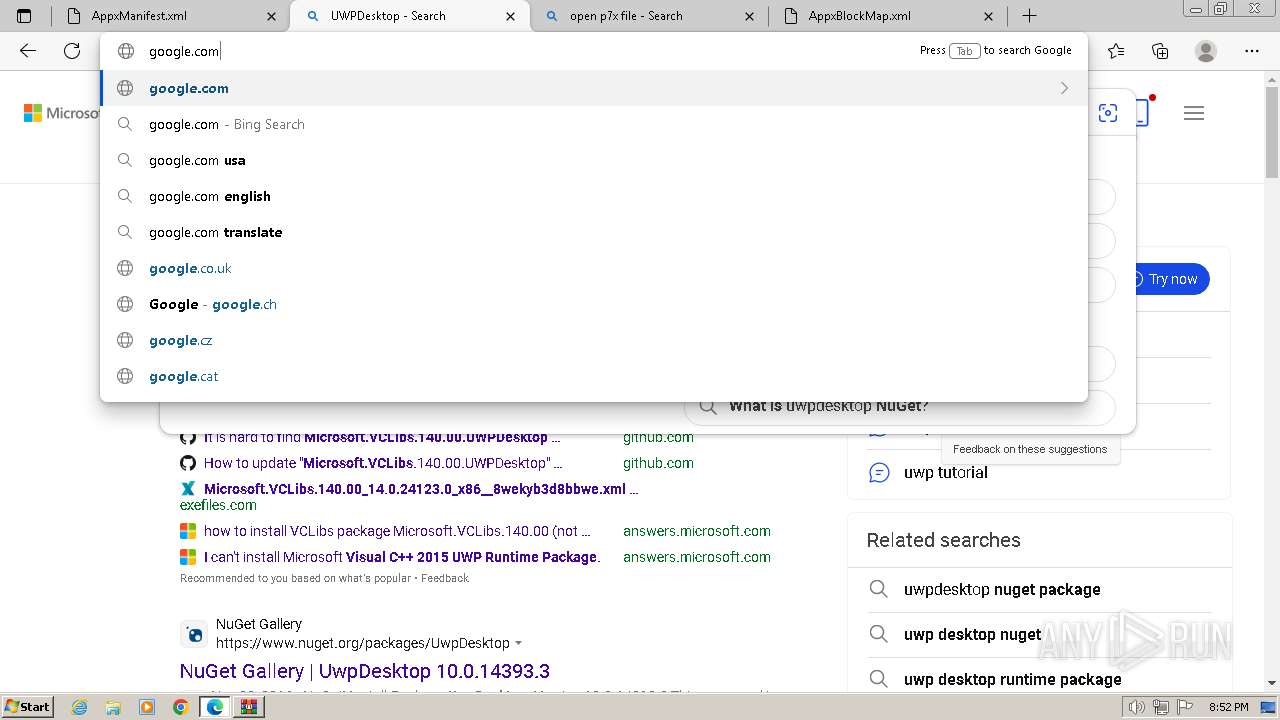
Task: Open the Windows Start button
Action: pyautogui.click(x=28, y=706)
